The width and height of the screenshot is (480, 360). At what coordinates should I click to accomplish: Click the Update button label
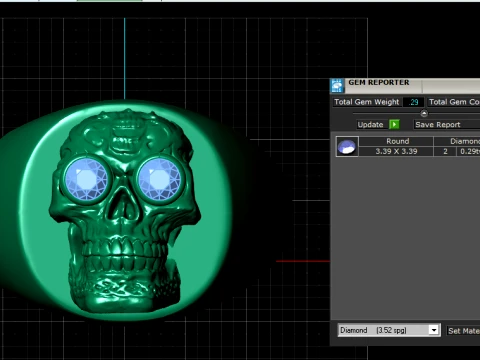coord(370,125)
